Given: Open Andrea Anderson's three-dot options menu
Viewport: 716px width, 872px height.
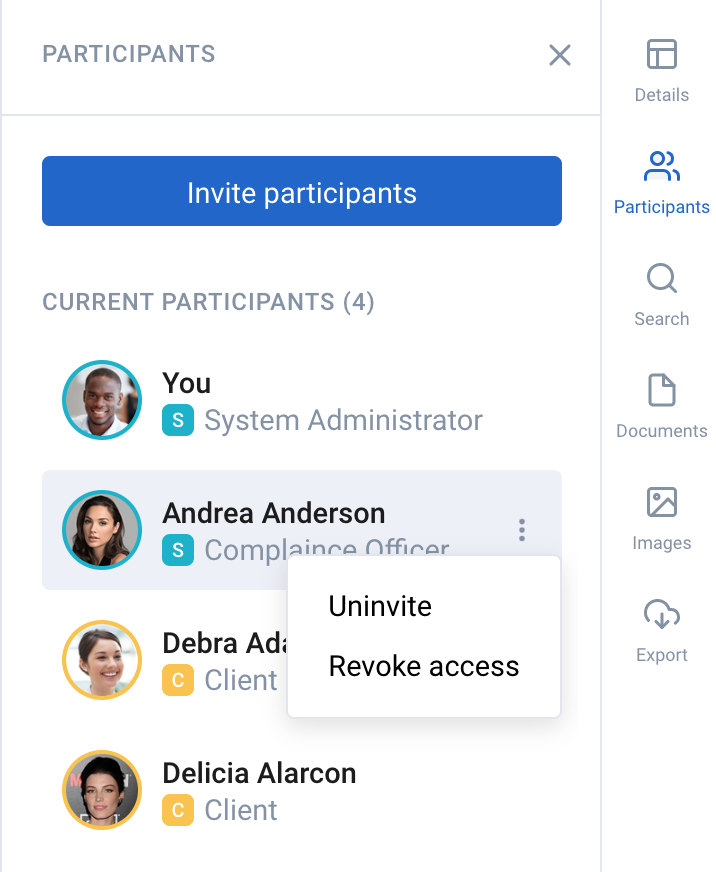Looking at the screenshot, I should click(x=522, y=530).
